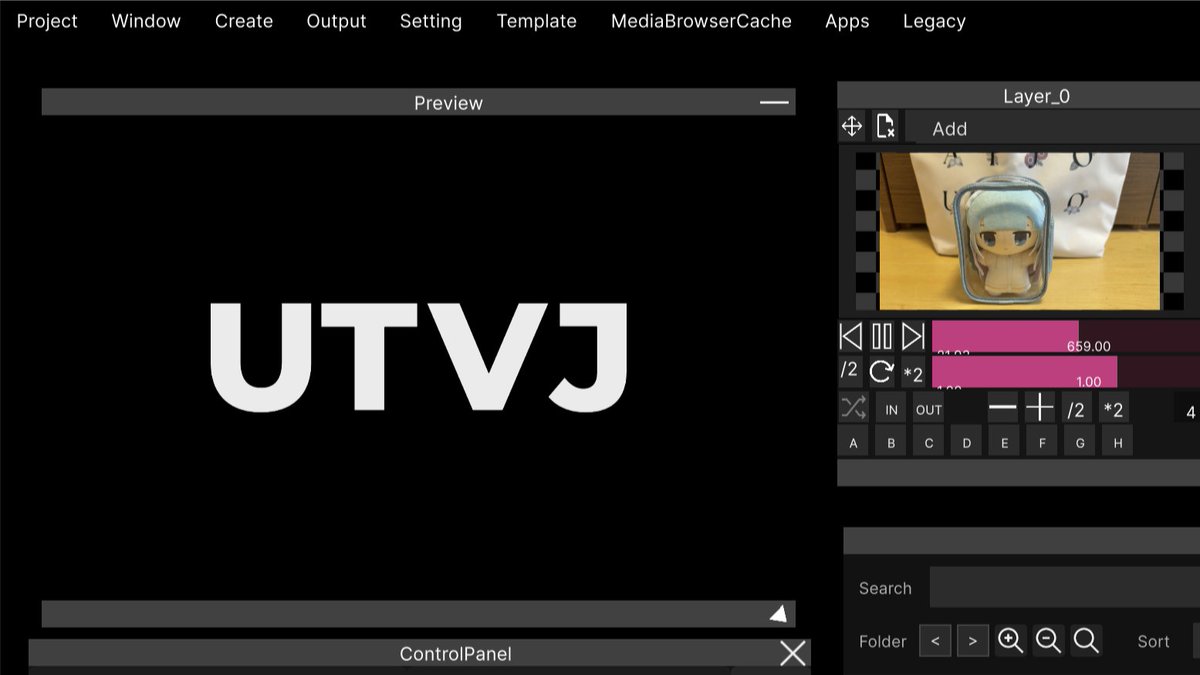Jump to next frame in Layer_0
Screen dimensions: 1200x675
click(913, 336)
